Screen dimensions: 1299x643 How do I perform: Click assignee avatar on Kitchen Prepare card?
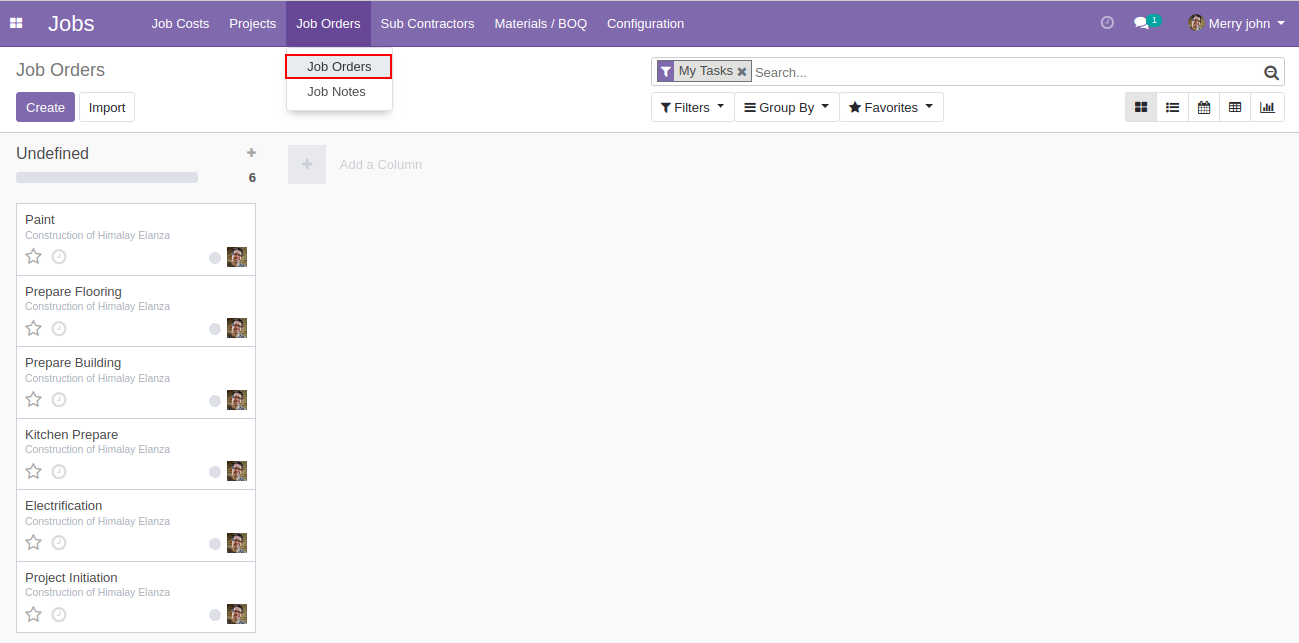[x=237, y=471]
